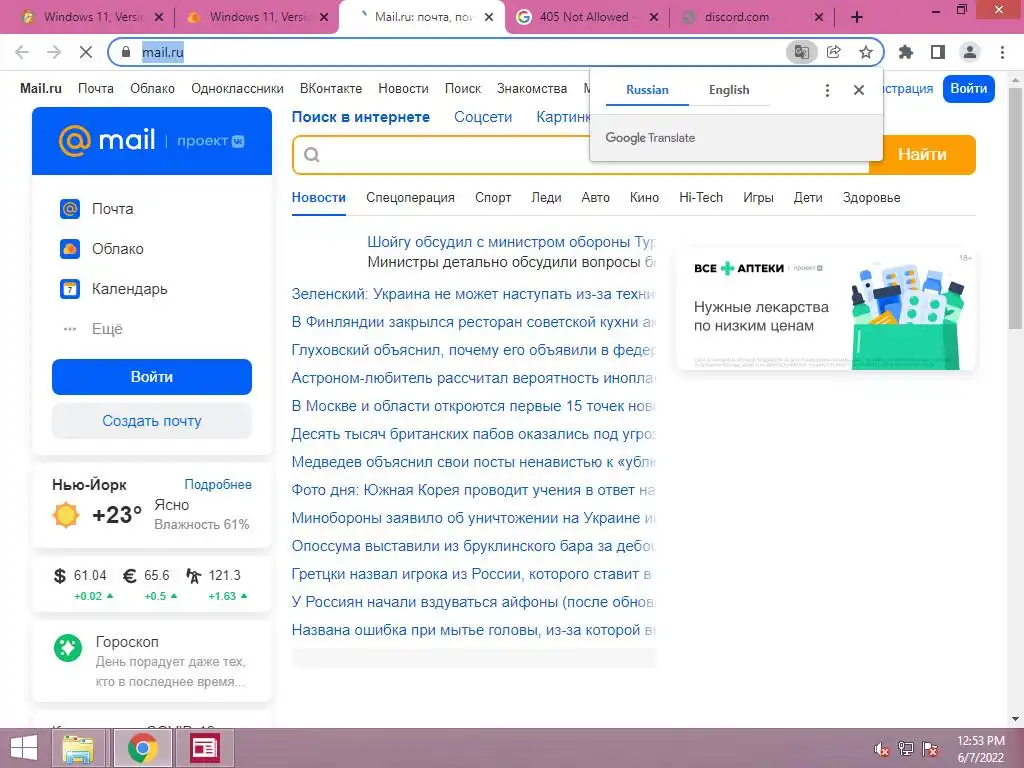Screen dimensions: 1024x768
Task: Bookmark this page with star icon
Action: (865, 52)
